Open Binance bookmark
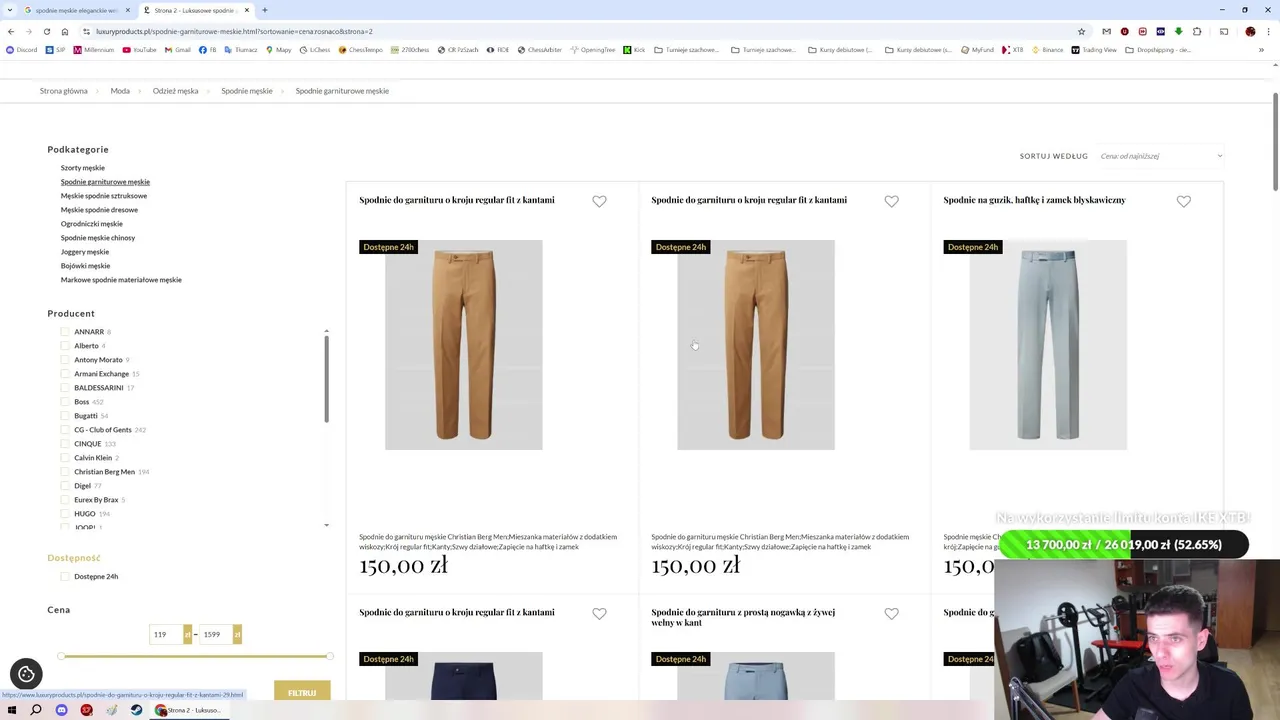 pos(1047,50)
